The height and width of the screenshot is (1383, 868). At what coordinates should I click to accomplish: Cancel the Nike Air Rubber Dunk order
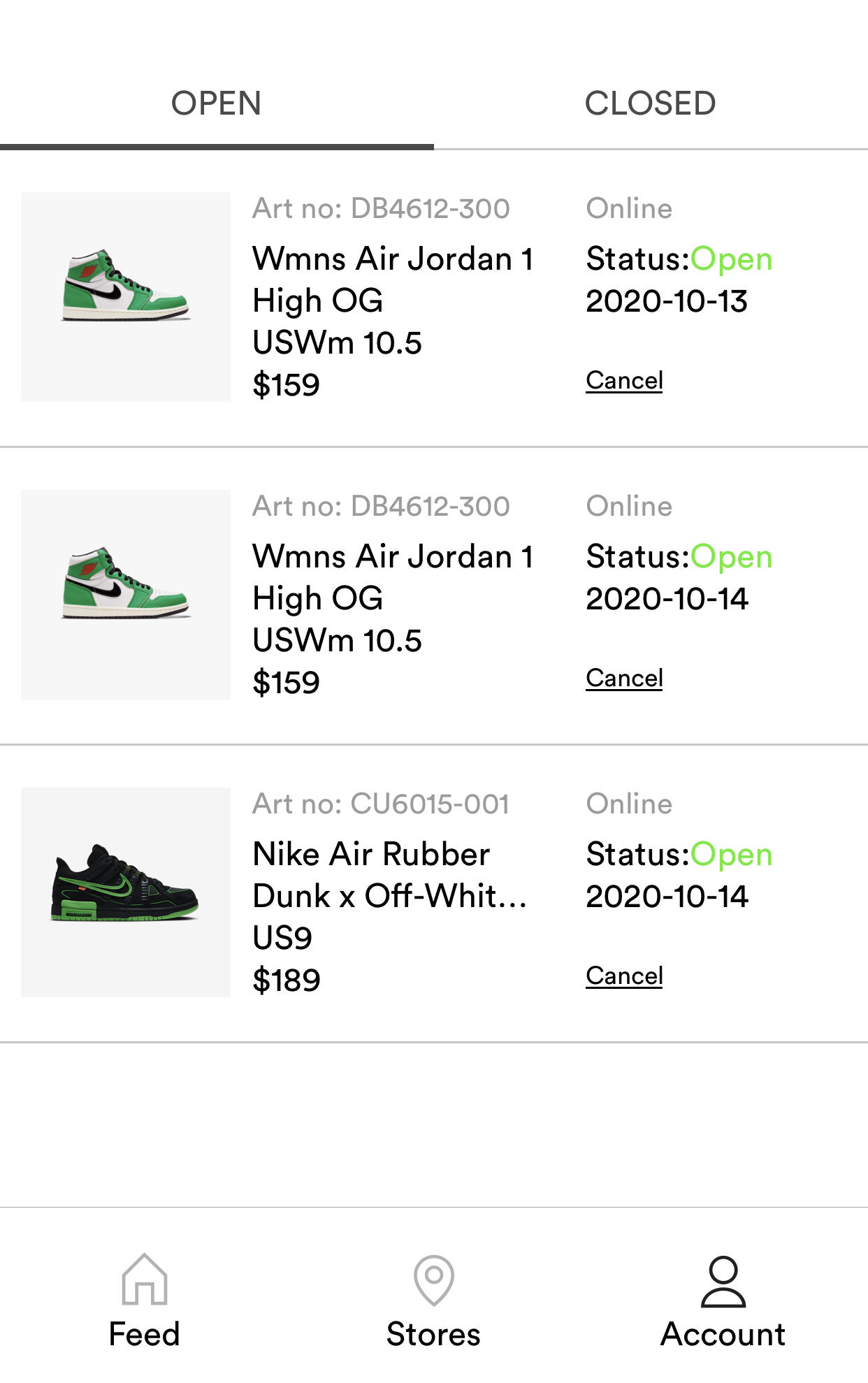tap(624, 976)
